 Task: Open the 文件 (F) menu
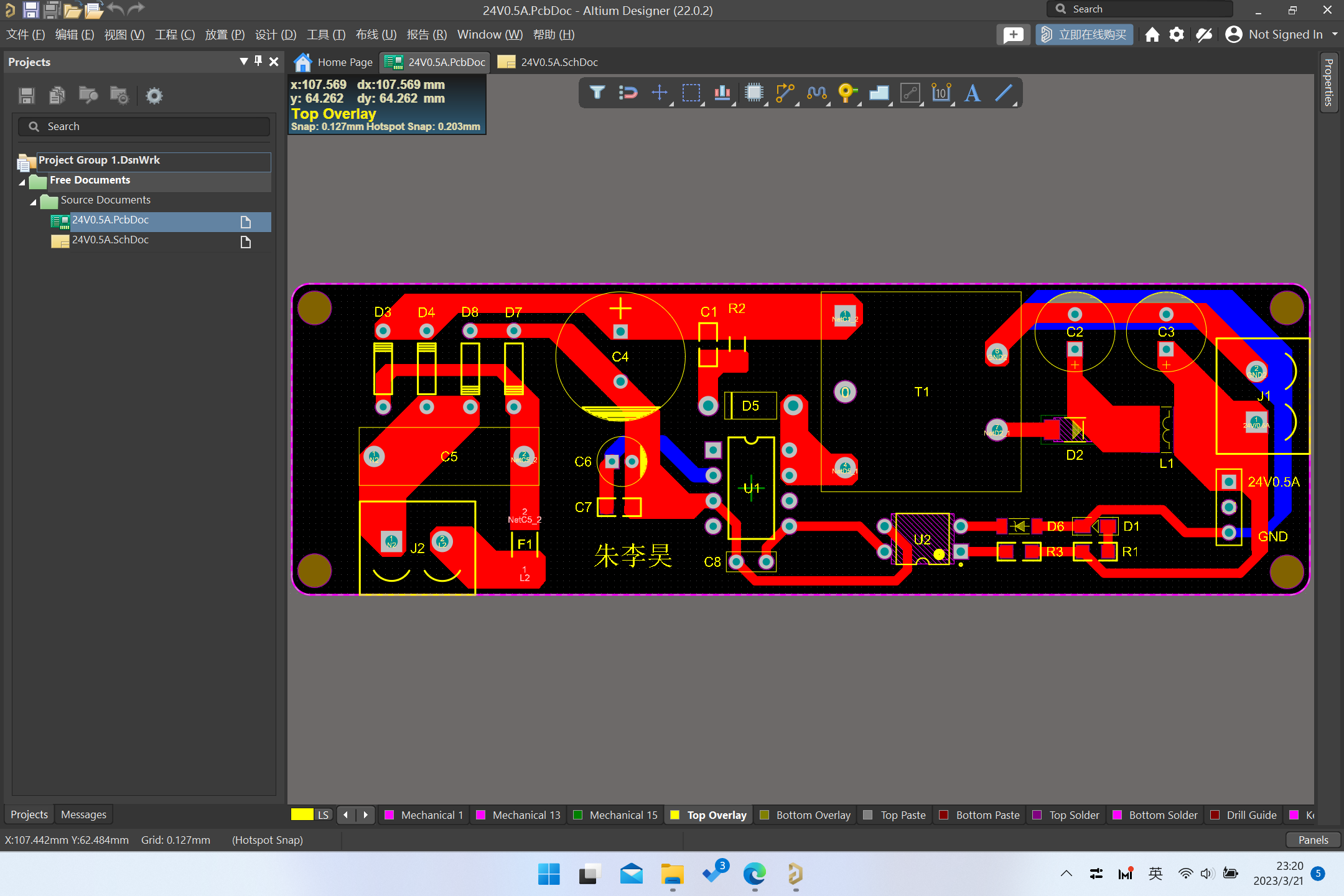26,34
